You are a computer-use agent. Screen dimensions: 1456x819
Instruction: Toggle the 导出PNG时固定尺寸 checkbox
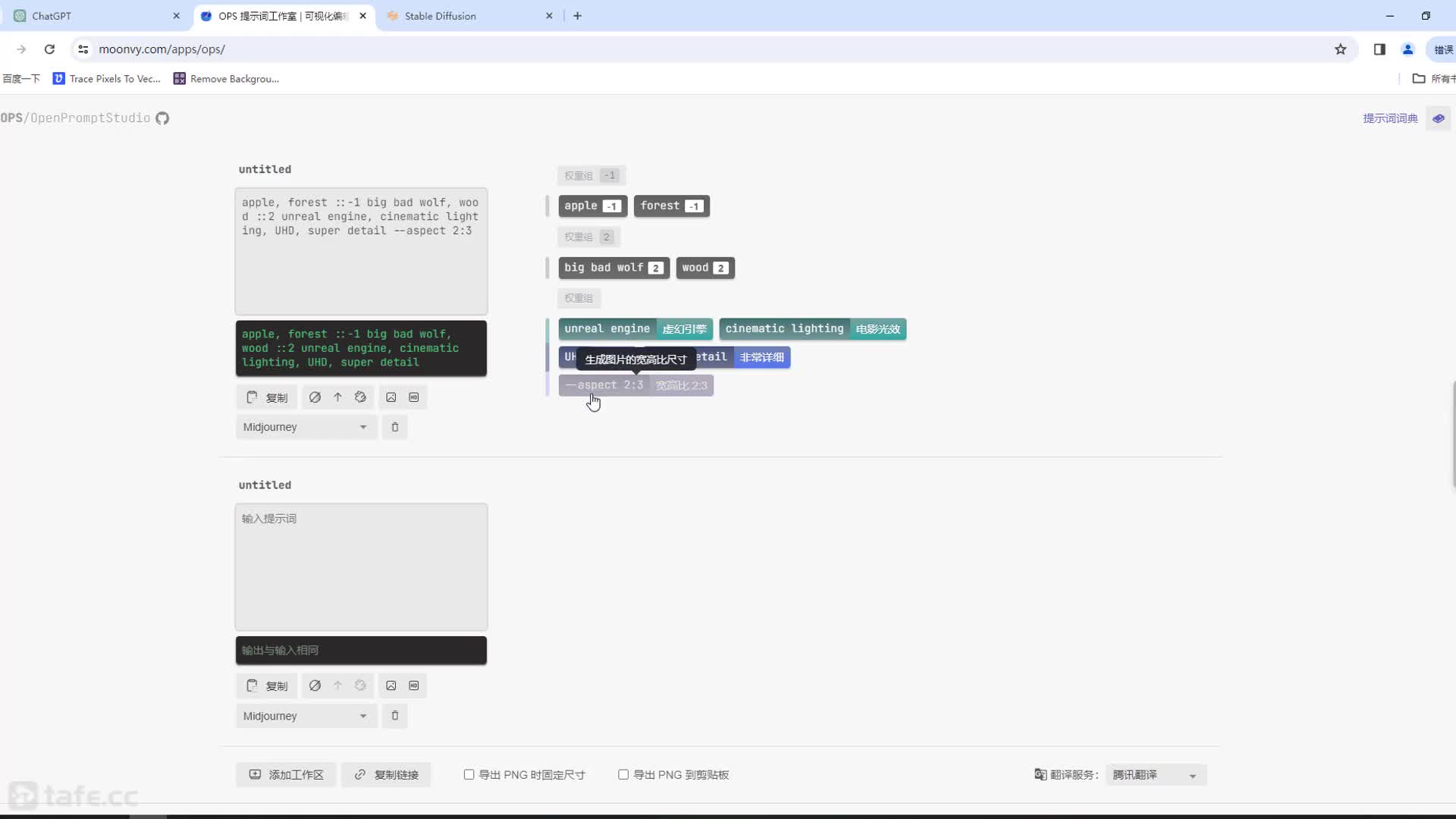click(470, 775)
